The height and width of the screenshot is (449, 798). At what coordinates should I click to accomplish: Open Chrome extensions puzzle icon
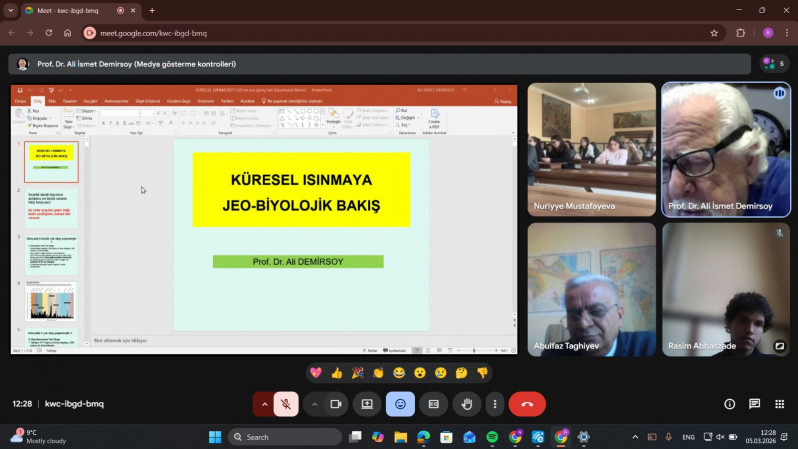coord(740,33)
